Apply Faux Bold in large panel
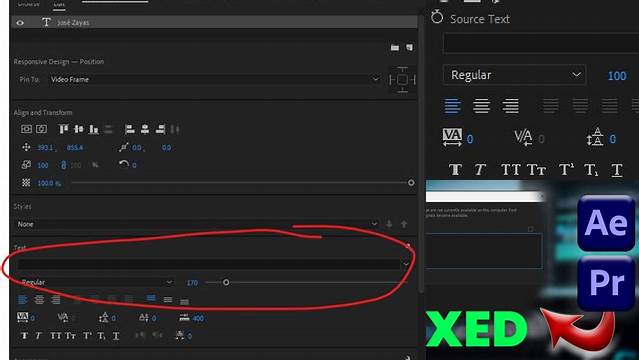Screen dimensions: 639x360 coord(455,169)
